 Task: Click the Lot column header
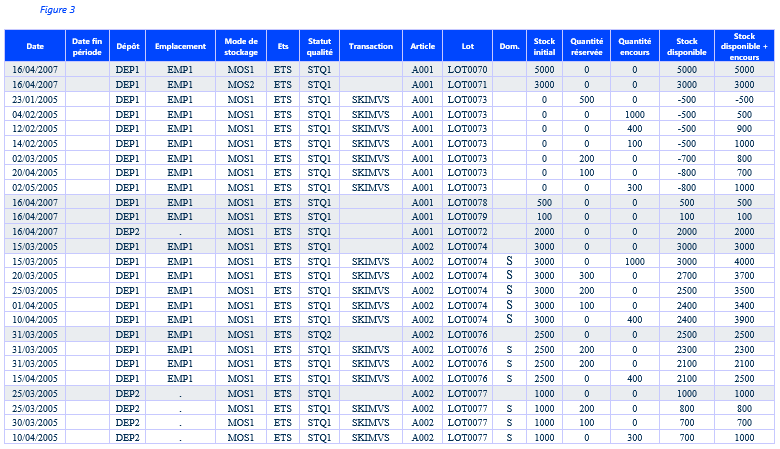pyautogui.click(x=467, y=46)
